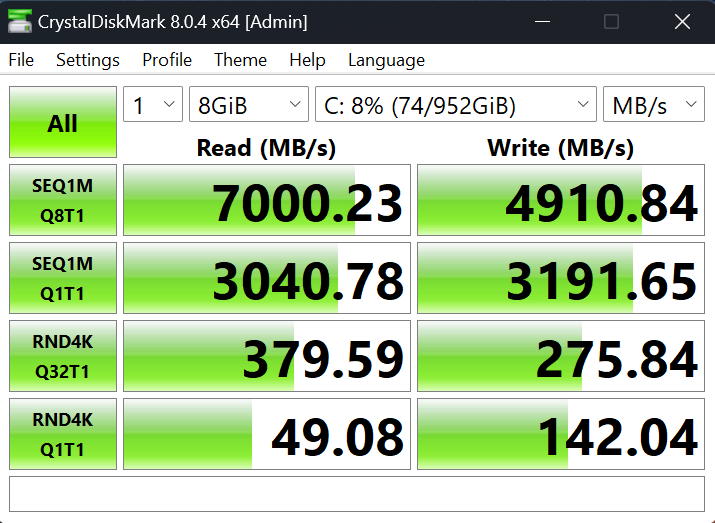Screen dimensions: 715x523
Task: Click the Read (MB/s) column header
Action: click(x=266, y=148)
